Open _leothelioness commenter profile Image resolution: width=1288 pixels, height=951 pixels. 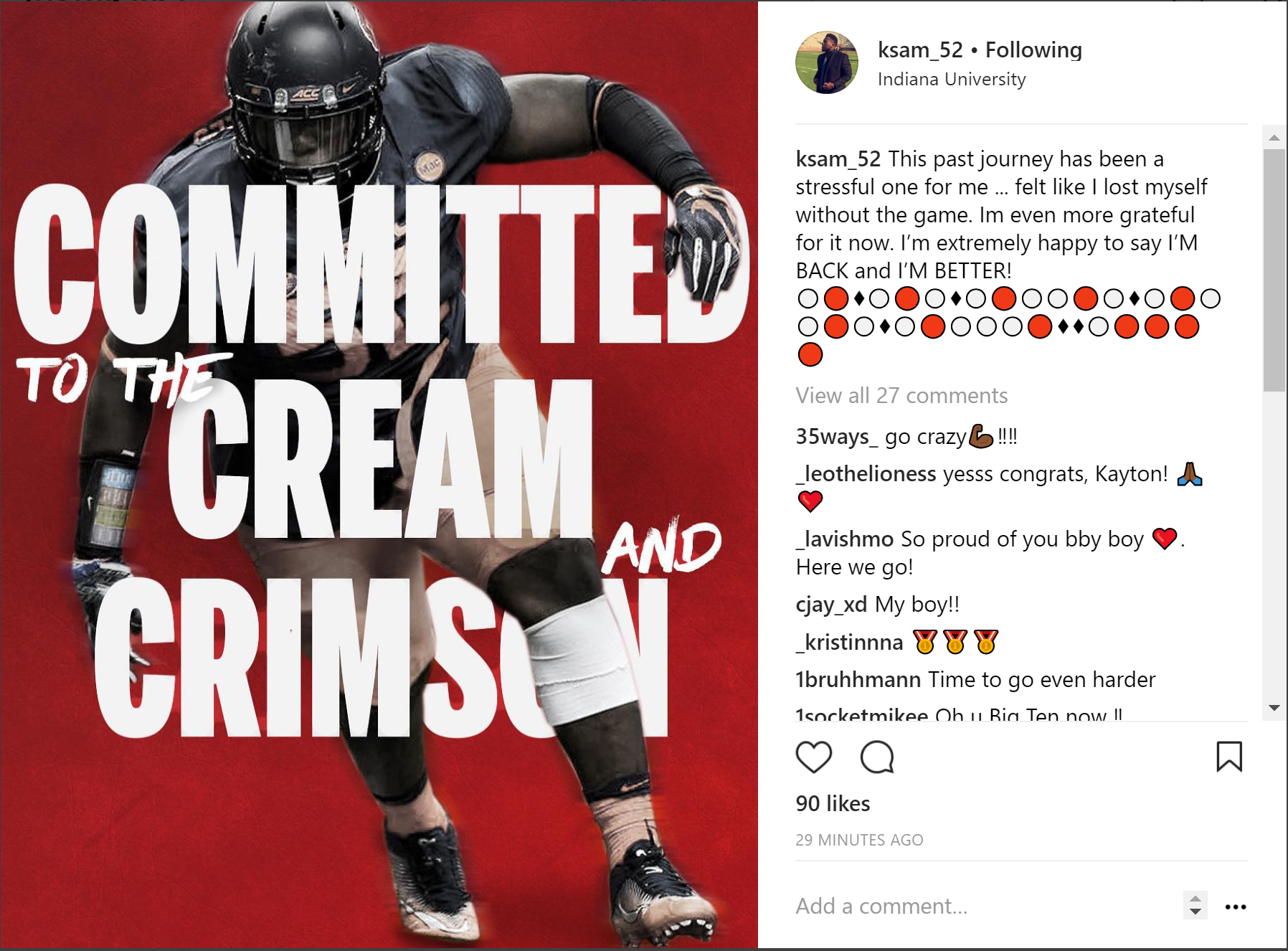tap(866, 473)
